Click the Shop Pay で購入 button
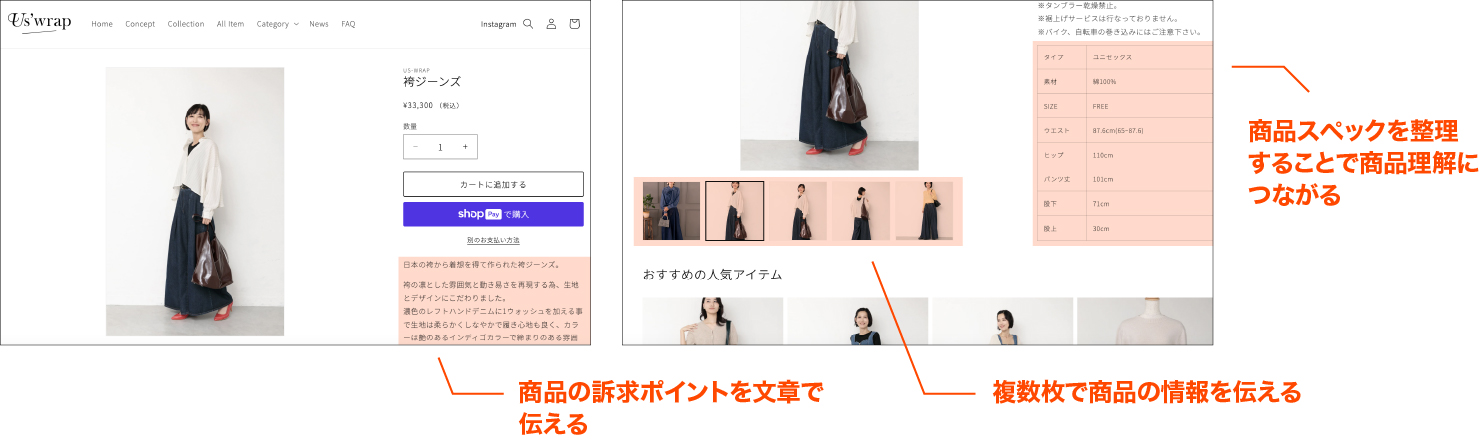The height and width of the screenshot is (446, 1480). [493, 214]
